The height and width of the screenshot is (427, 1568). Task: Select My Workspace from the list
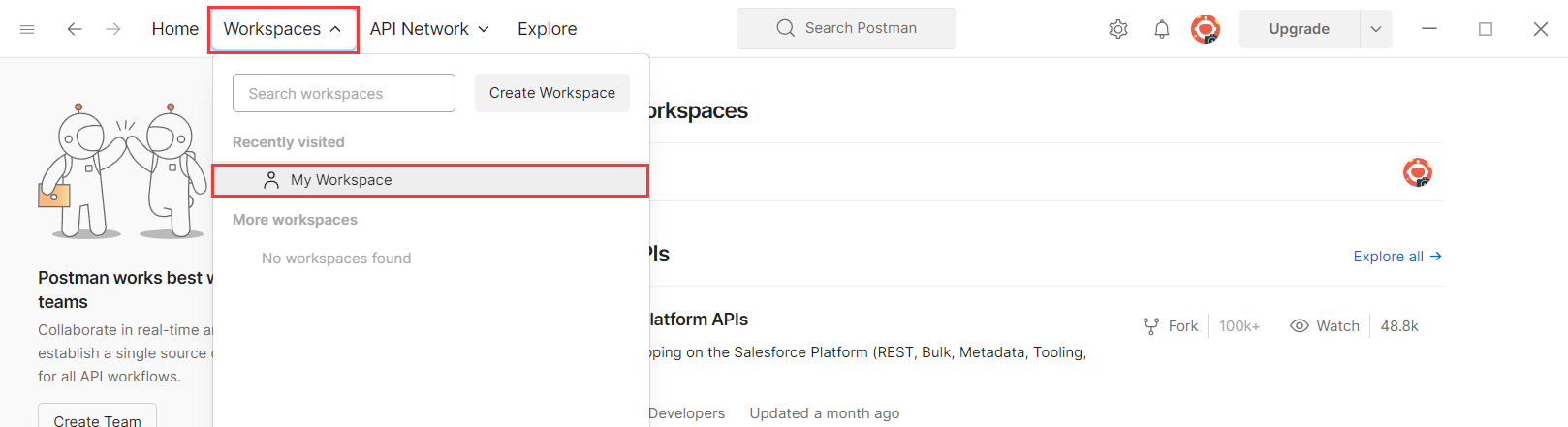coord(341,180)
